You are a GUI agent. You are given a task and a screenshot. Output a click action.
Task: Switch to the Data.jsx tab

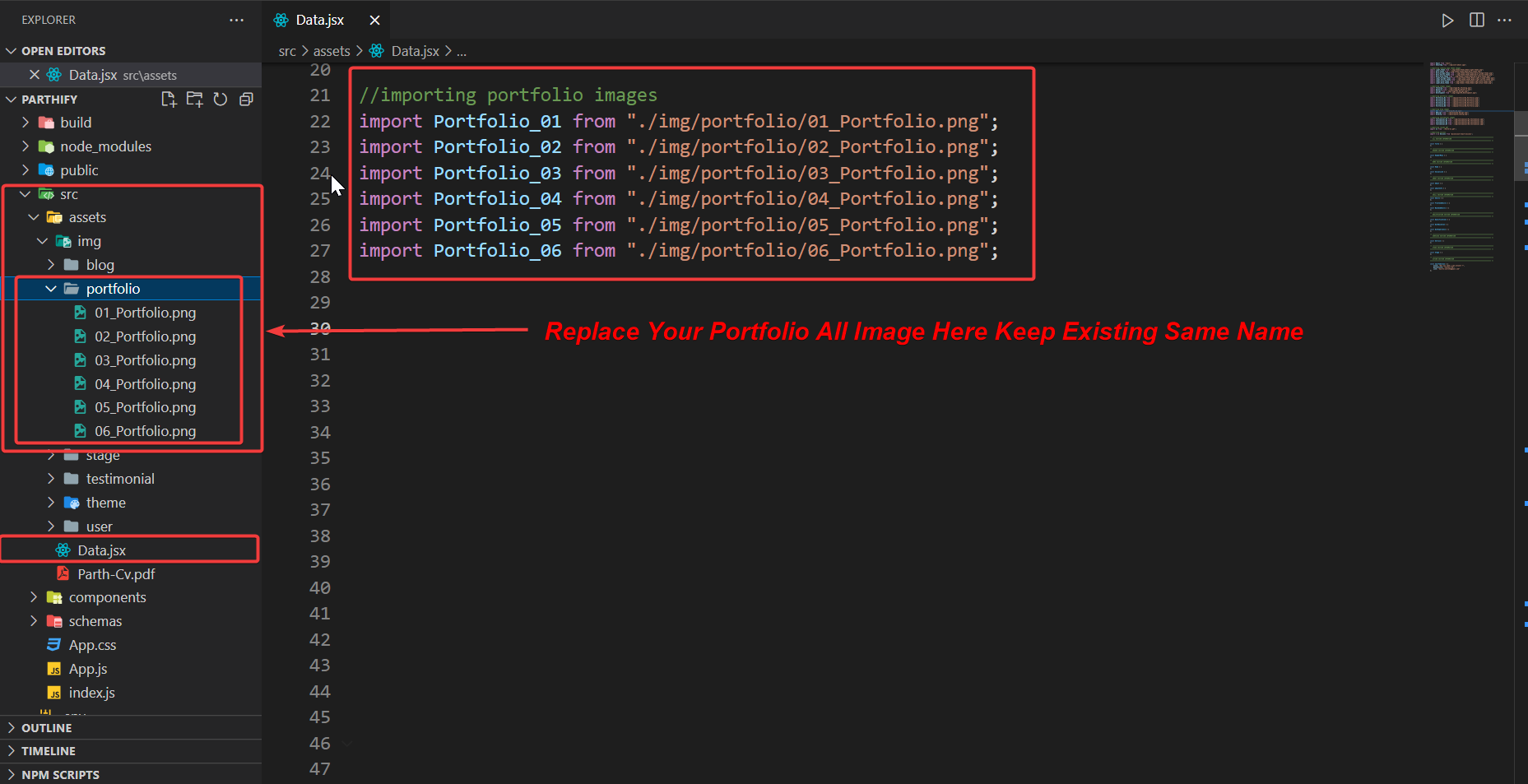319,21
